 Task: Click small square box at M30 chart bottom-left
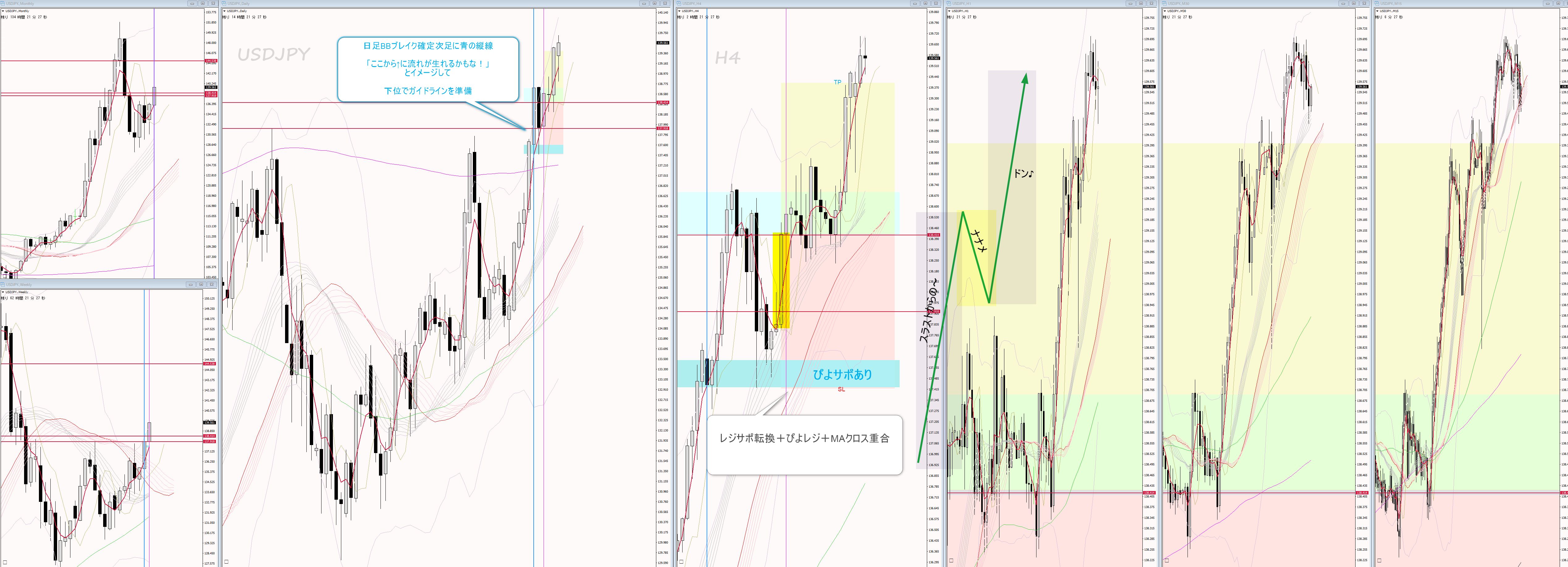click(1167, 560)
